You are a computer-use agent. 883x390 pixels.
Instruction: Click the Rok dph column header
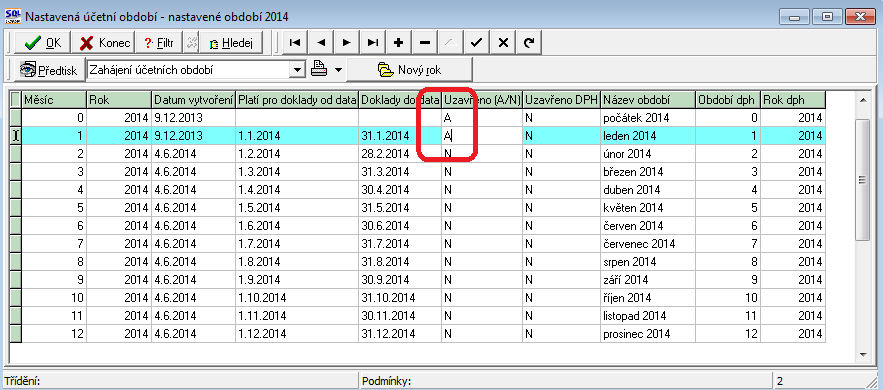point(793,100)
